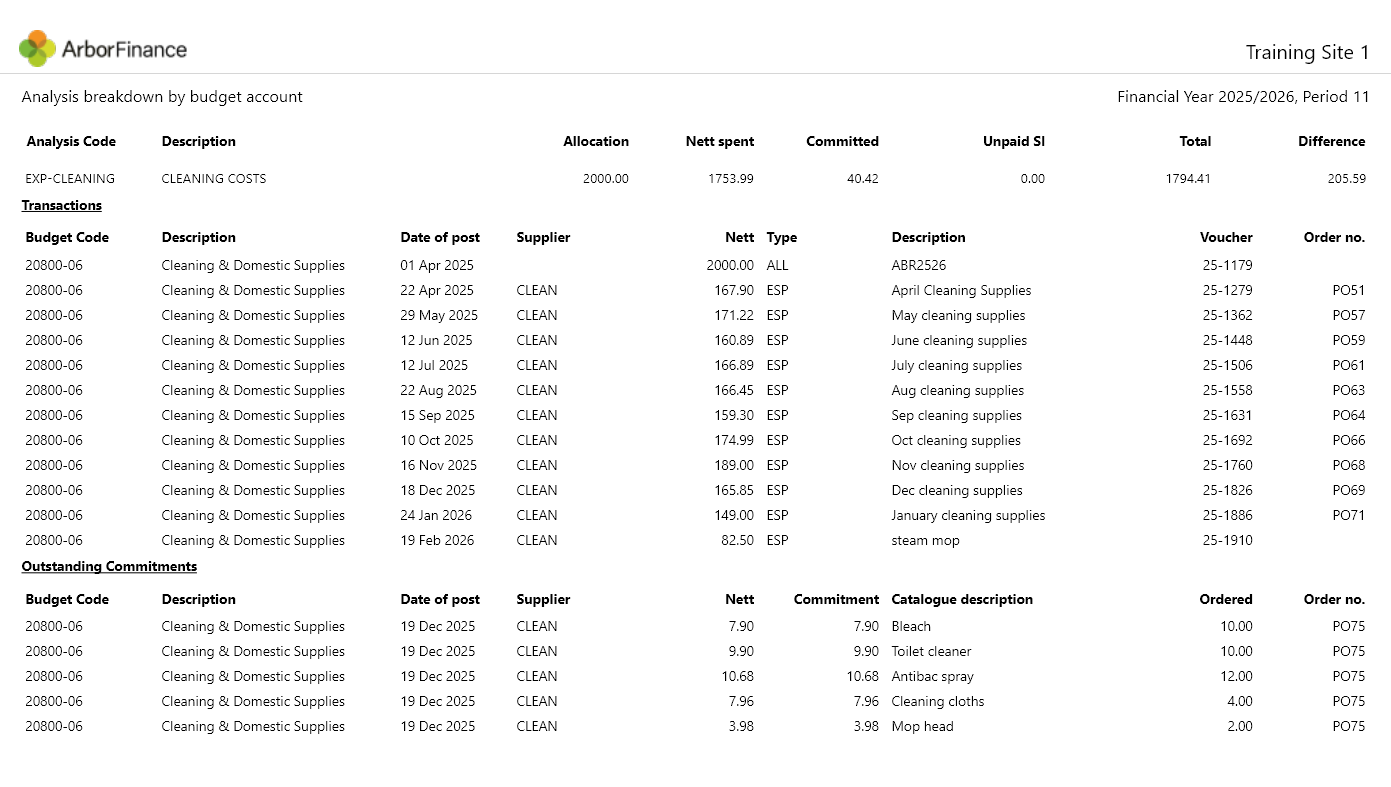This screenshot has width=1391, height=787.
Task: Click the Outstanding Commitments heading
Action: pyautogui.click(x=109, y=566)
